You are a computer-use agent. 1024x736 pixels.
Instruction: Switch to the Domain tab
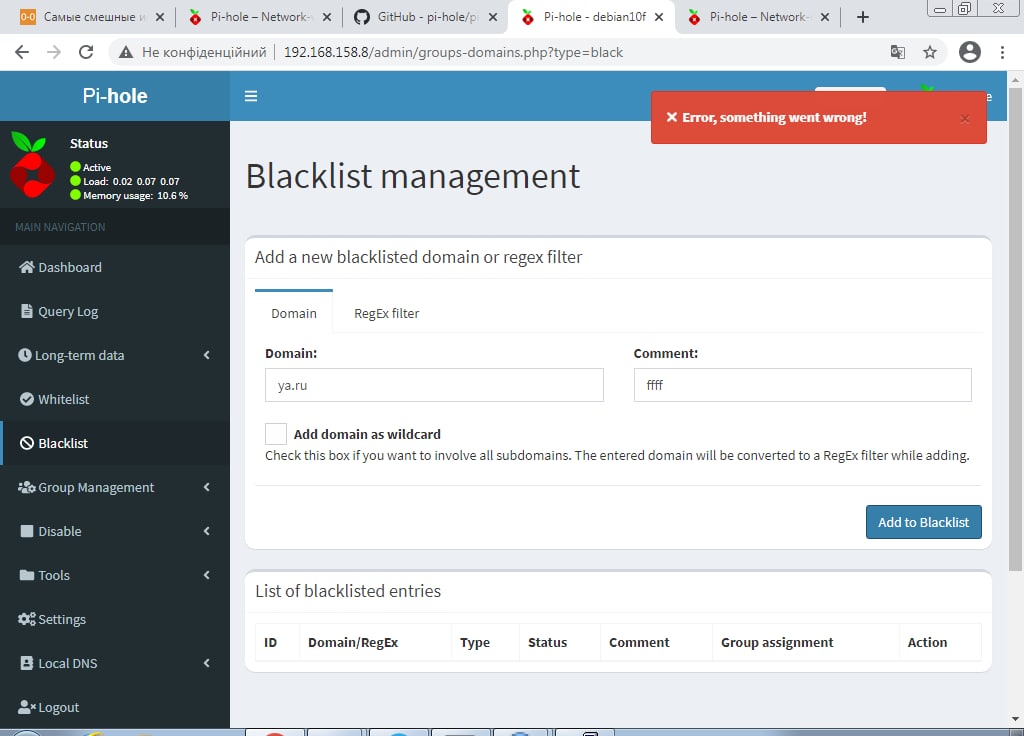coord(294,313)
